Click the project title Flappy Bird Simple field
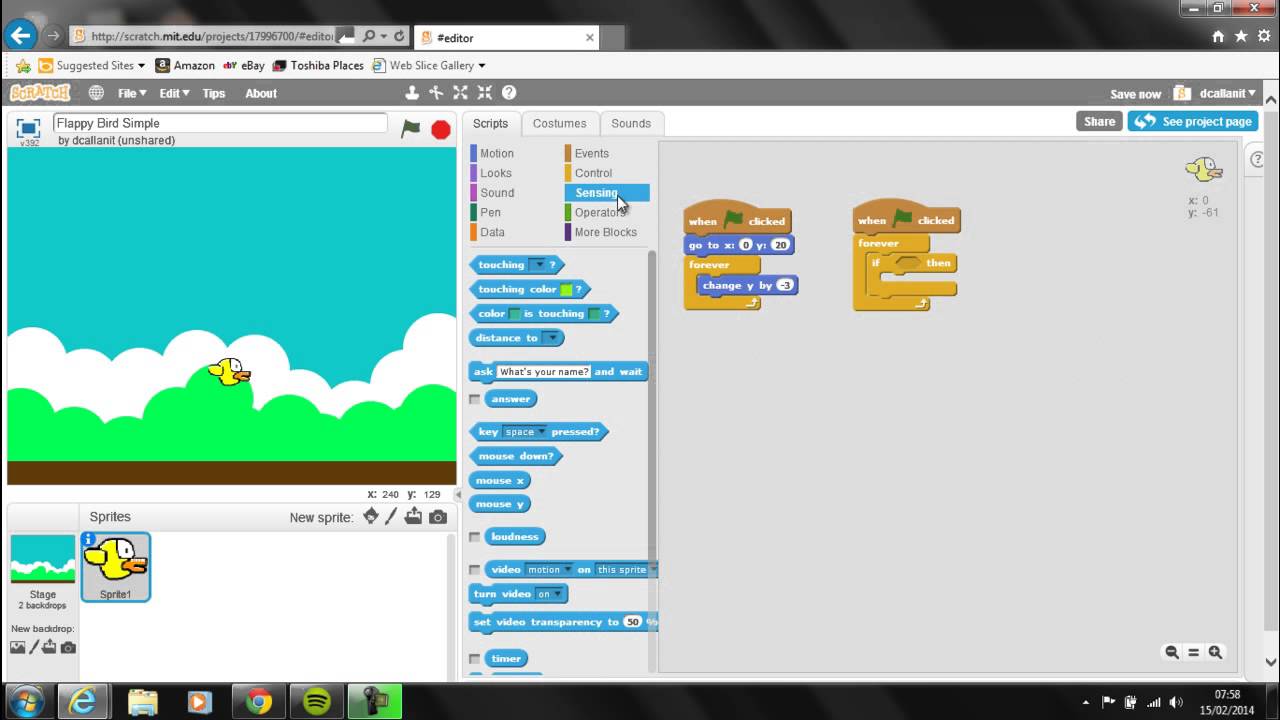Viewport: 1280px width, 720px height. pyautogui.click(x=220, y=123)
